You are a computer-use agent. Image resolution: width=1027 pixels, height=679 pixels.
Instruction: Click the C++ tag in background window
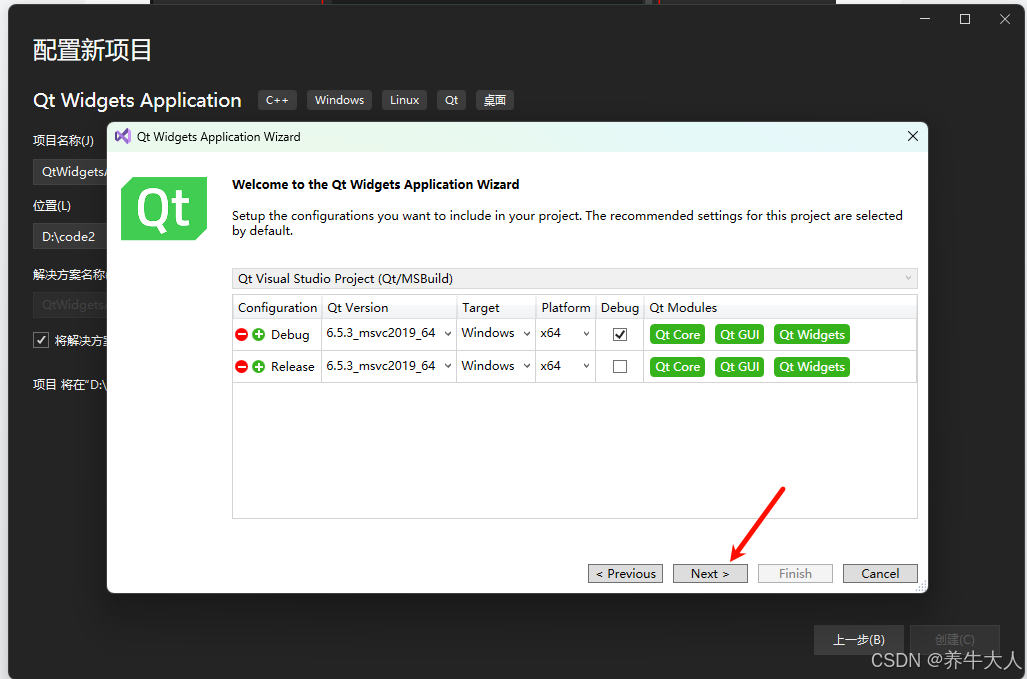(277, 100)
